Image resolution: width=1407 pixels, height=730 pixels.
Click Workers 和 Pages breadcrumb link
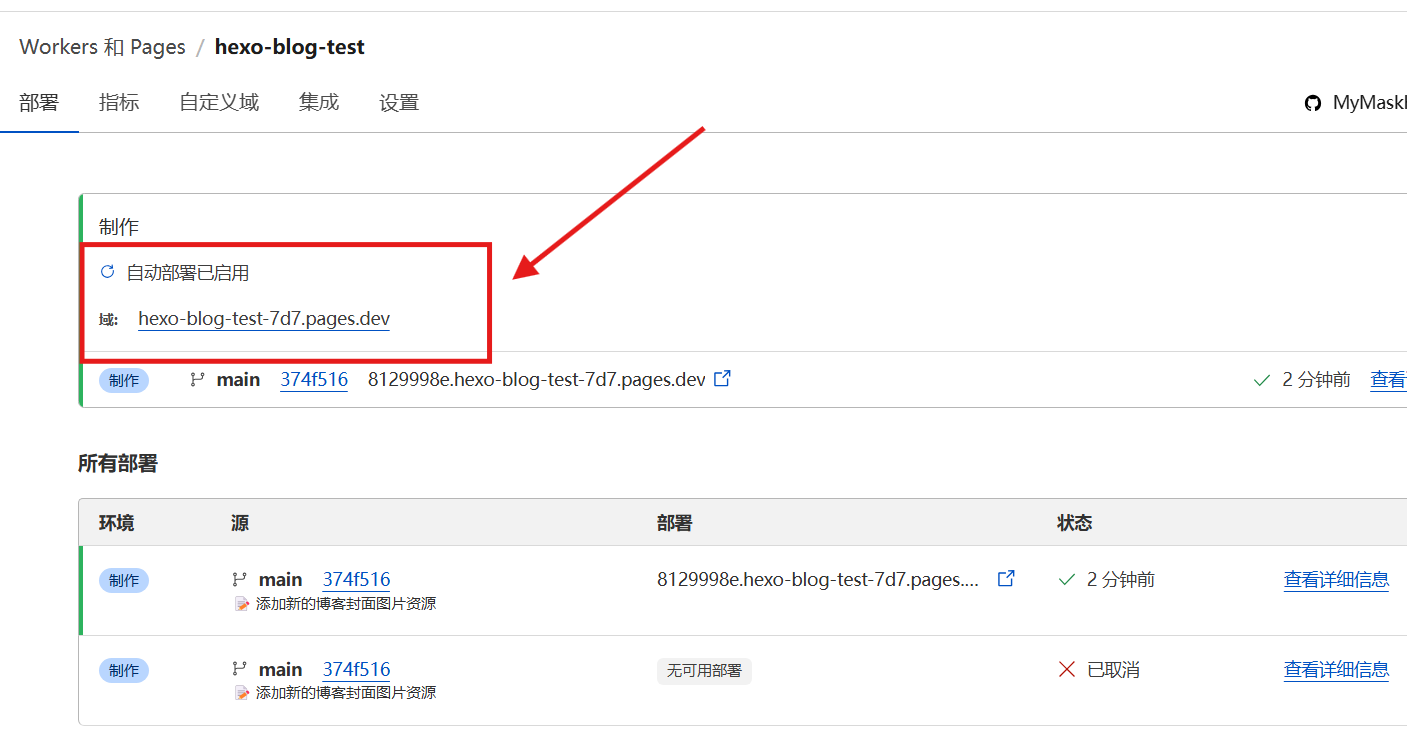[102, 47]
